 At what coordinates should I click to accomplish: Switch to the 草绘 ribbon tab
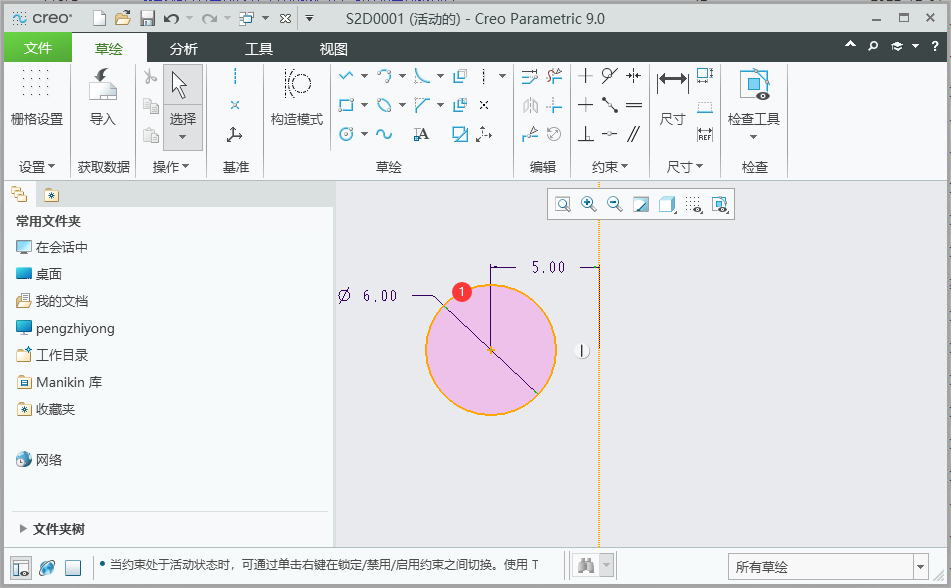pyautogui.click(x=109, y=49)
